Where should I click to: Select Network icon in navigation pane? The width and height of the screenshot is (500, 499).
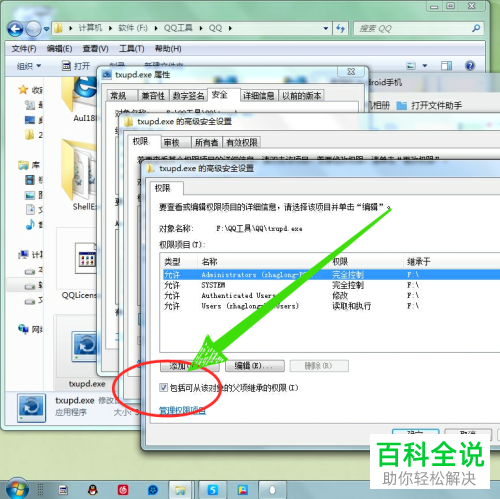coord(23,329)
